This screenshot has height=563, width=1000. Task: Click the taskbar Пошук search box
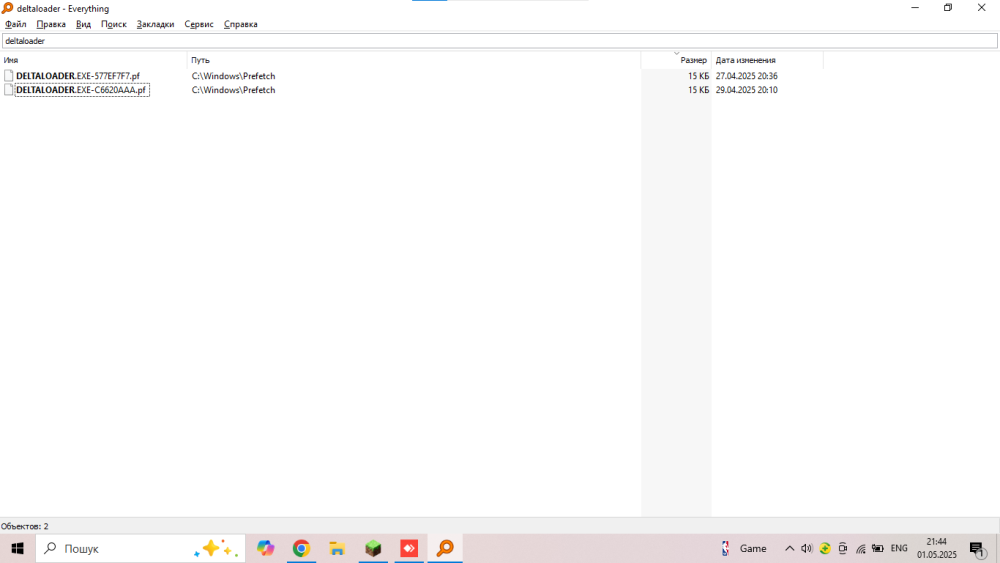point(140,548)
